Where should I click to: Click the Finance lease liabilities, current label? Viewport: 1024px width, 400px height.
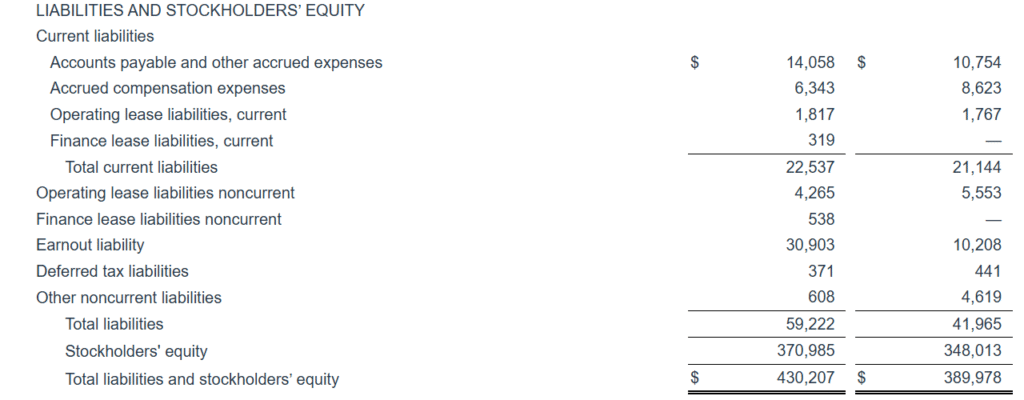tap(161, 141)
